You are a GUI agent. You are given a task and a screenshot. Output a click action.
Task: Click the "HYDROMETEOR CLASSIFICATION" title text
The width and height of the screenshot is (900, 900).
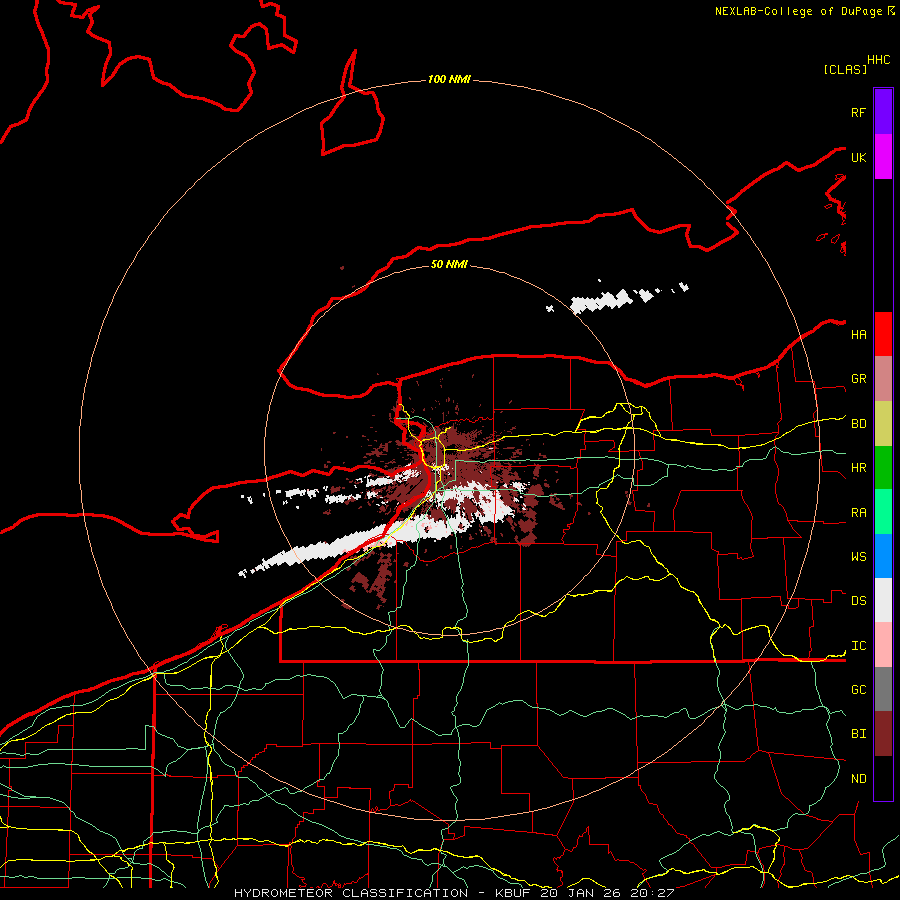click(x=351, y=893)
